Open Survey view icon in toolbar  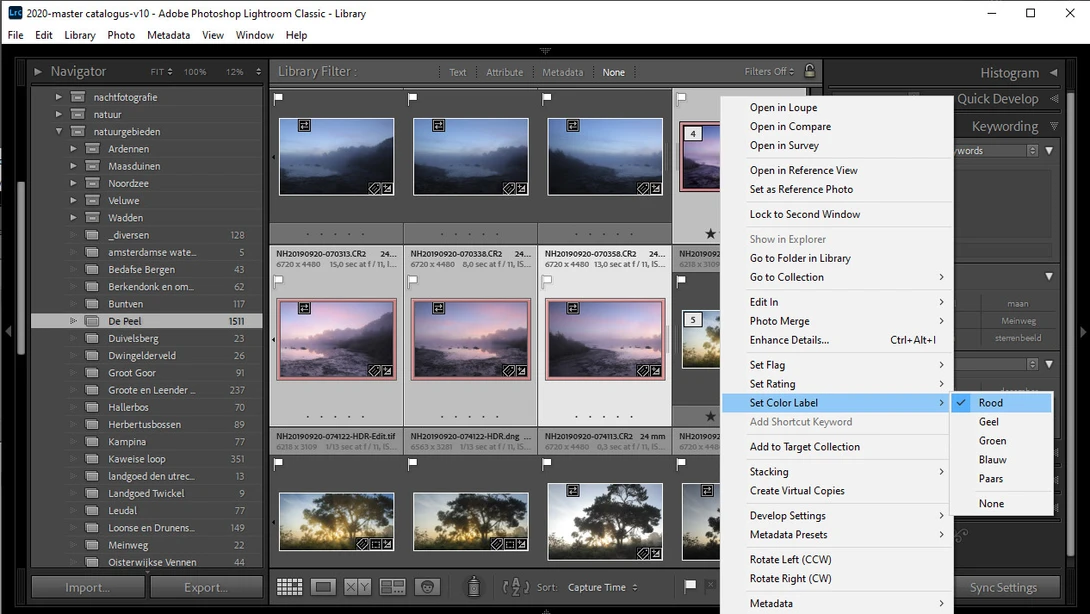click(392, 587)
